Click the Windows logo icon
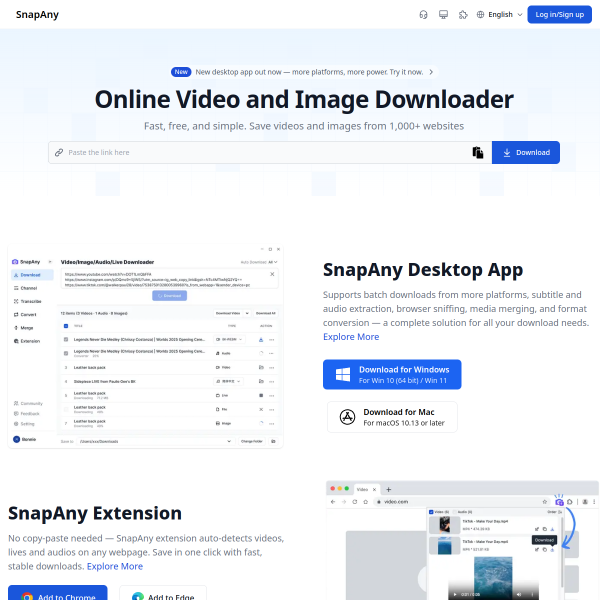The width and height of the screenshot is (600, 600). [343, 374]
